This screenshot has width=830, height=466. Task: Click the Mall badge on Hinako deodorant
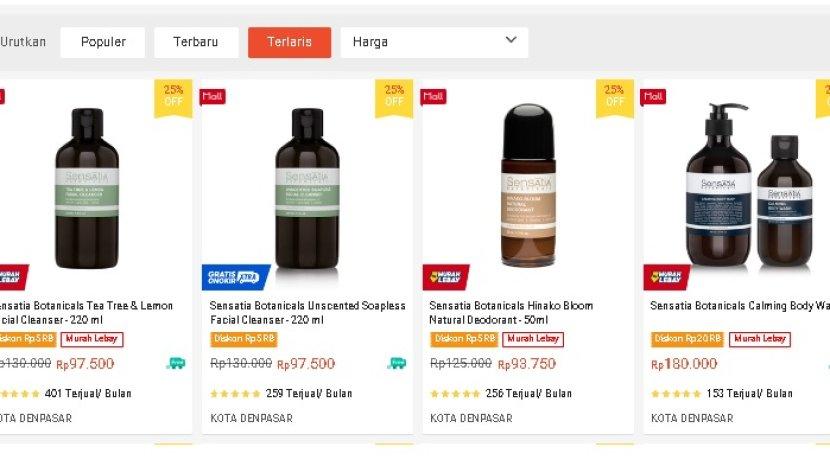434,96
